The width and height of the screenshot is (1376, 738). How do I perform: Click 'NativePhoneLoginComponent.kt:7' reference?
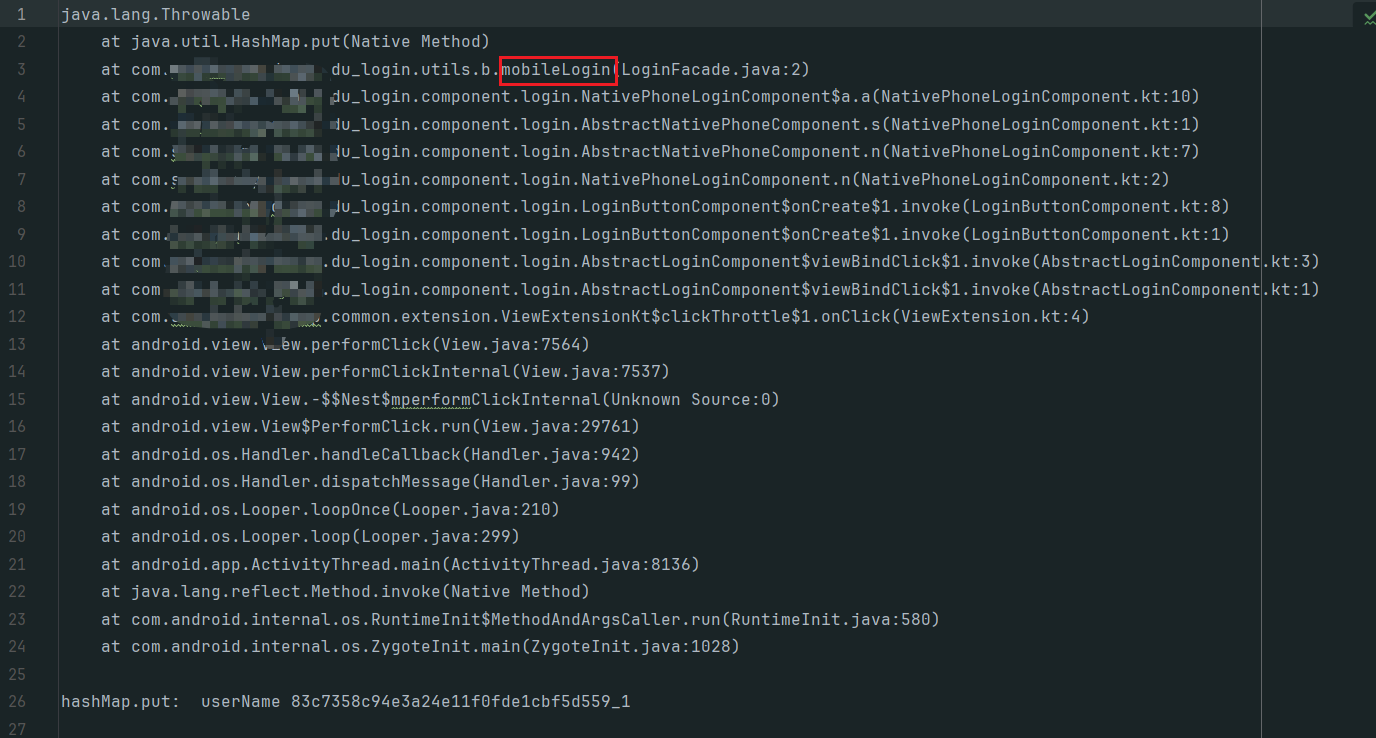1040,152
